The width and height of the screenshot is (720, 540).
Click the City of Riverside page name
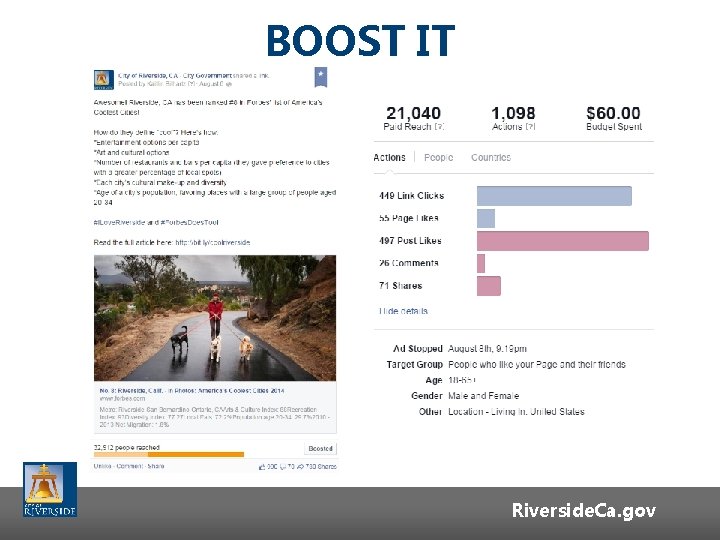point(174,76)
